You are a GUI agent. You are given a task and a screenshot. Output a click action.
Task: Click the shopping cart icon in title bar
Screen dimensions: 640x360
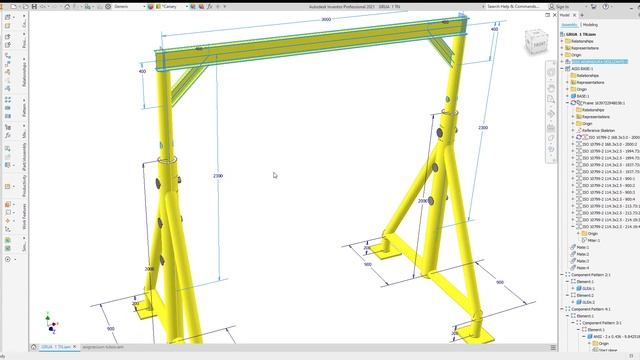593,7
